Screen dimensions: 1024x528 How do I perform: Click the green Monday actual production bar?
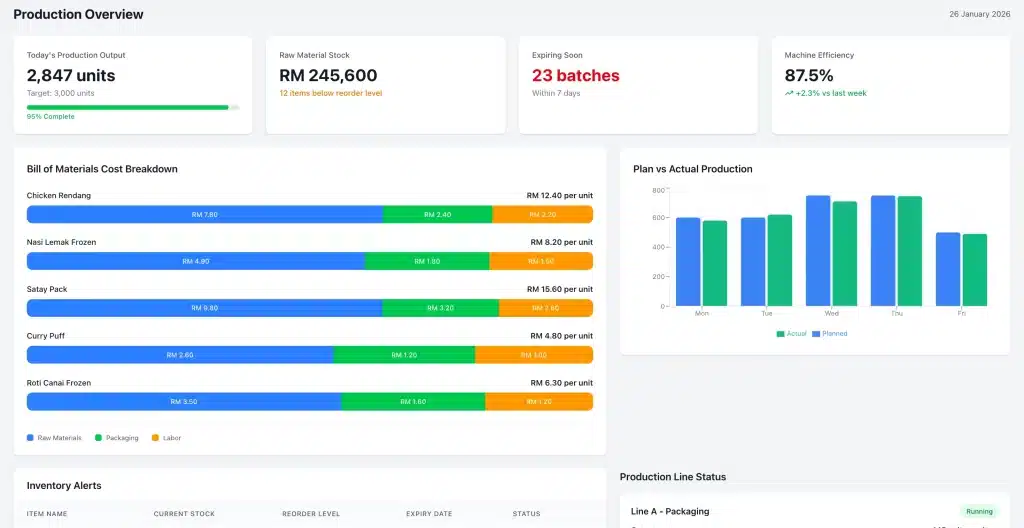(714, 263)
